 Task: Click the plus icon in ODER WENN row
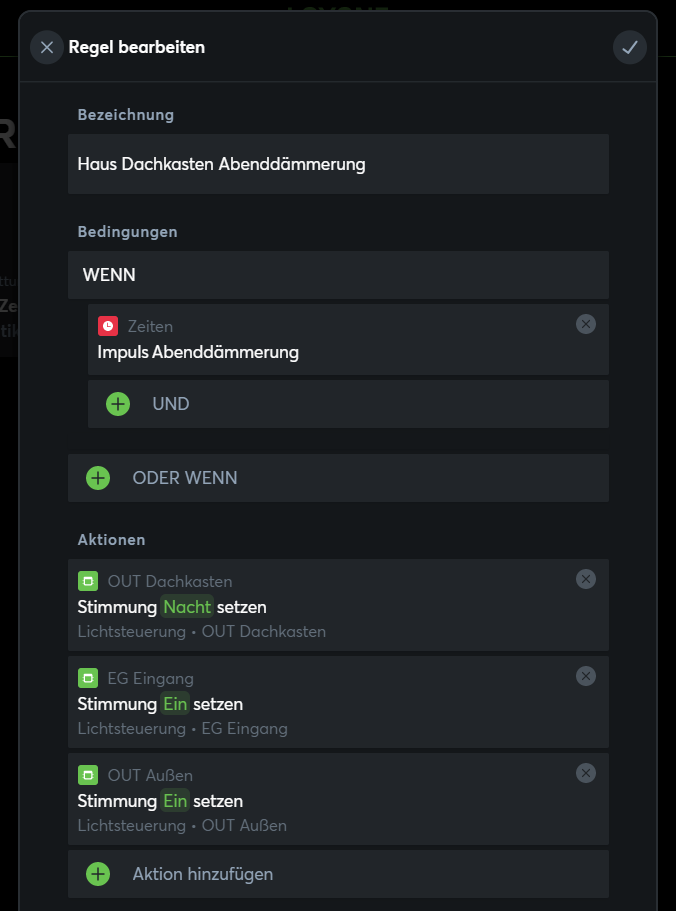pyautogui.click(x=97, y=478)
